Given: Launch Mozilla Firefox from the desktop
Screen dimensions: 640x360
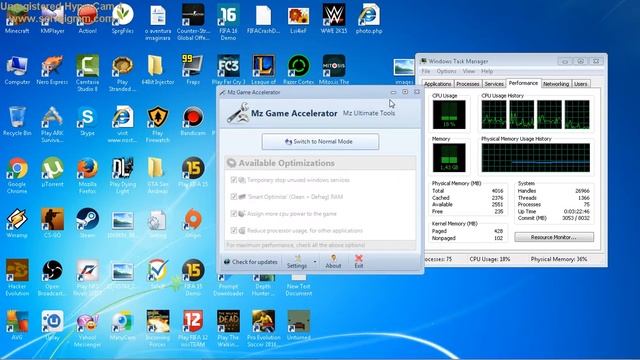Looking at the screenshot, I should click(x=87, y=176).
